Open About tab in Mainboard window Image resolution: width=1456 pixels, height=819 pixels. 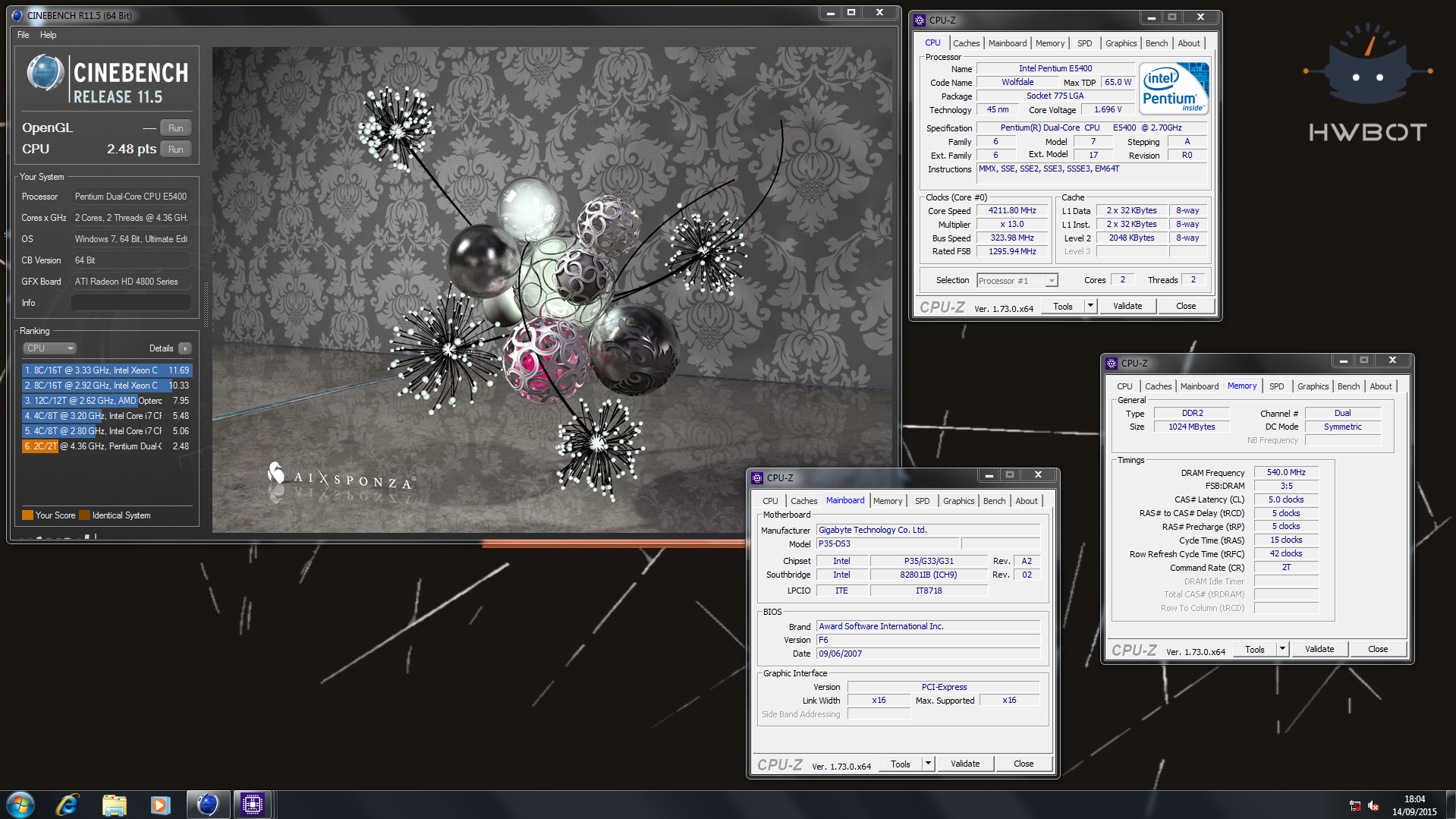click(1027, 501)
